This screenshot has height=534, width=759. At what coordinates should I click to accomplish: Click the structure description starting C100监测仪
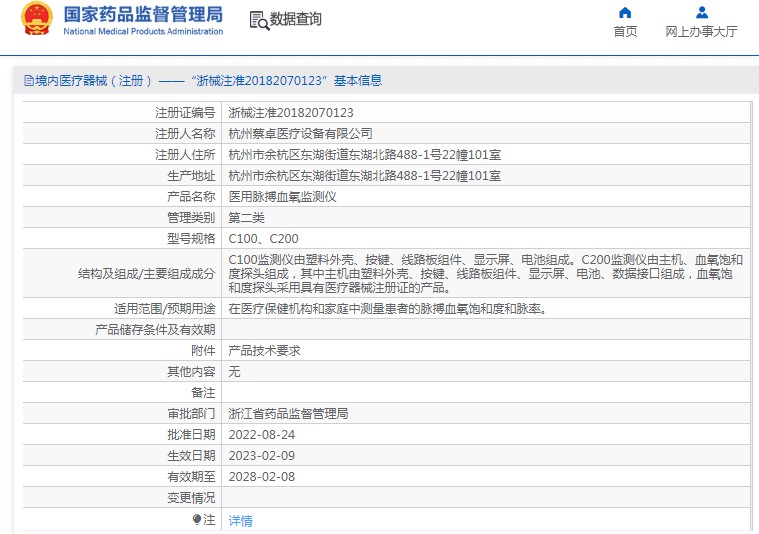[x=486, y=274]
